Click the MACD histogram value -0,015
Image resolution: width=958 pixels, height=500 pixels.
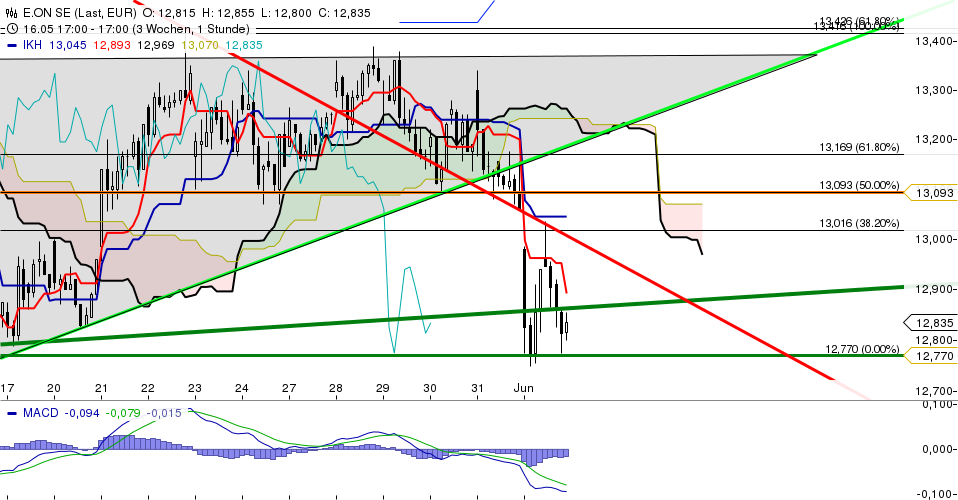(x=165, y=413)
